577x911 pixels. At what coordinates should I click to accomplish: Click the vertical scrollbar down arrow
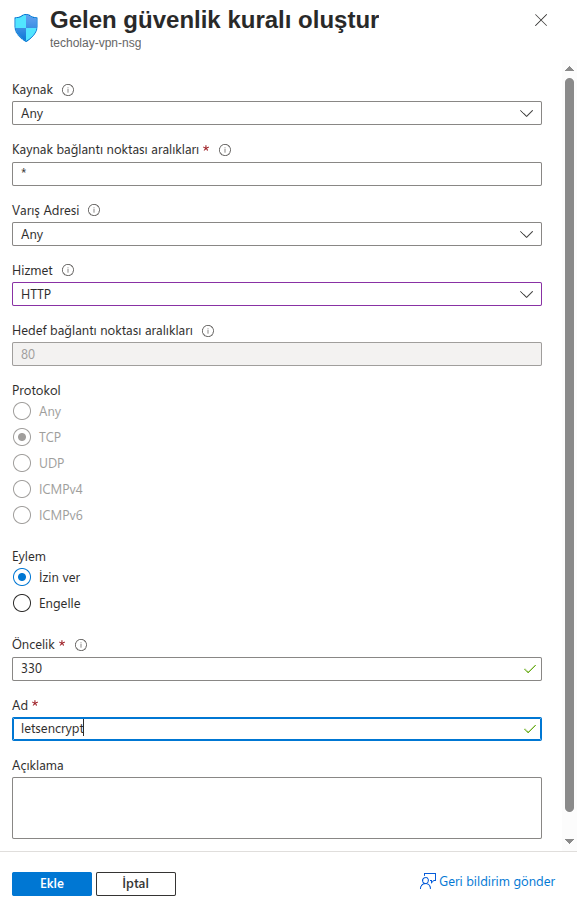click(569, 841)
